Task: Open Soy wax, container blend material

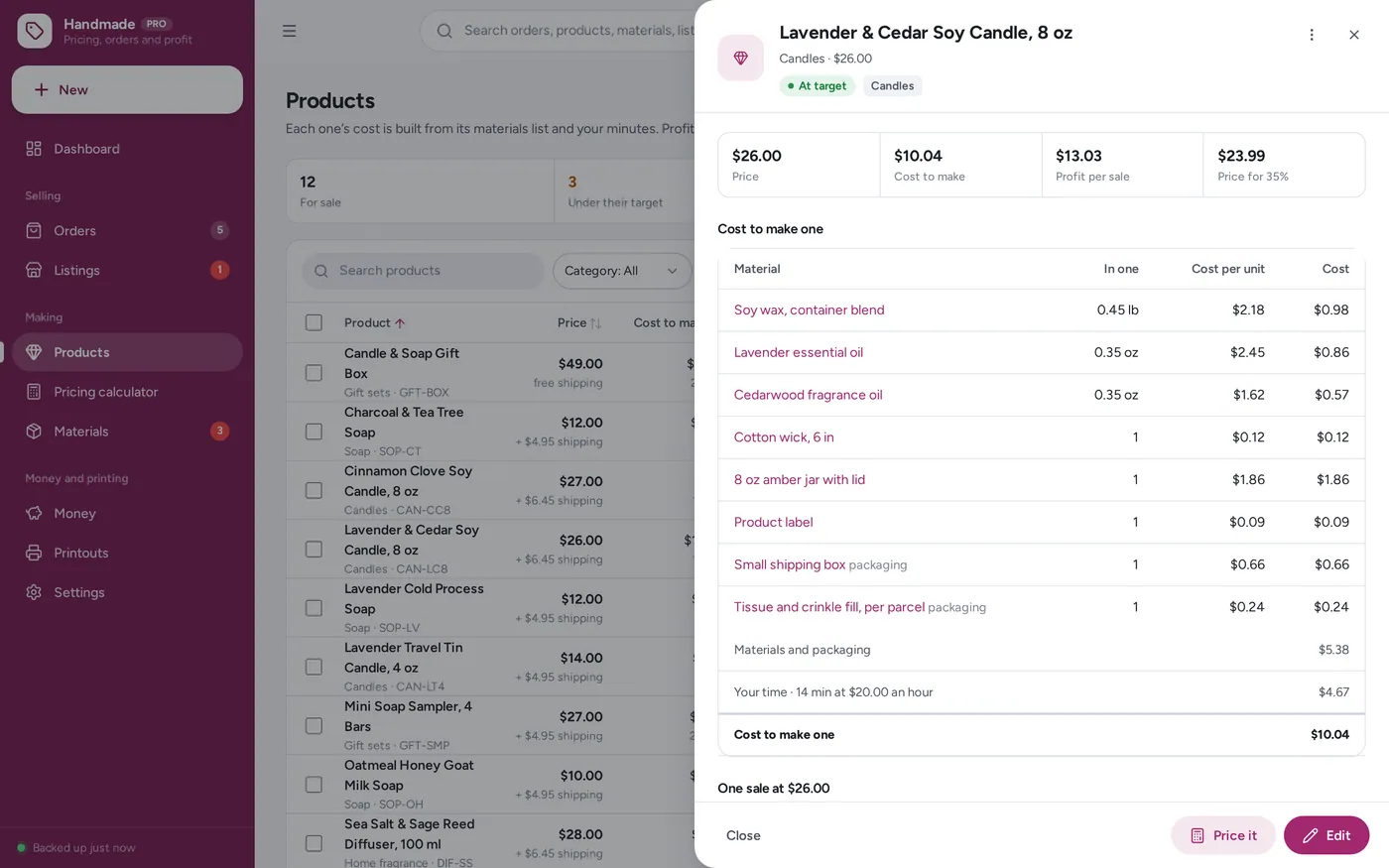Action: tap(809, 310)
